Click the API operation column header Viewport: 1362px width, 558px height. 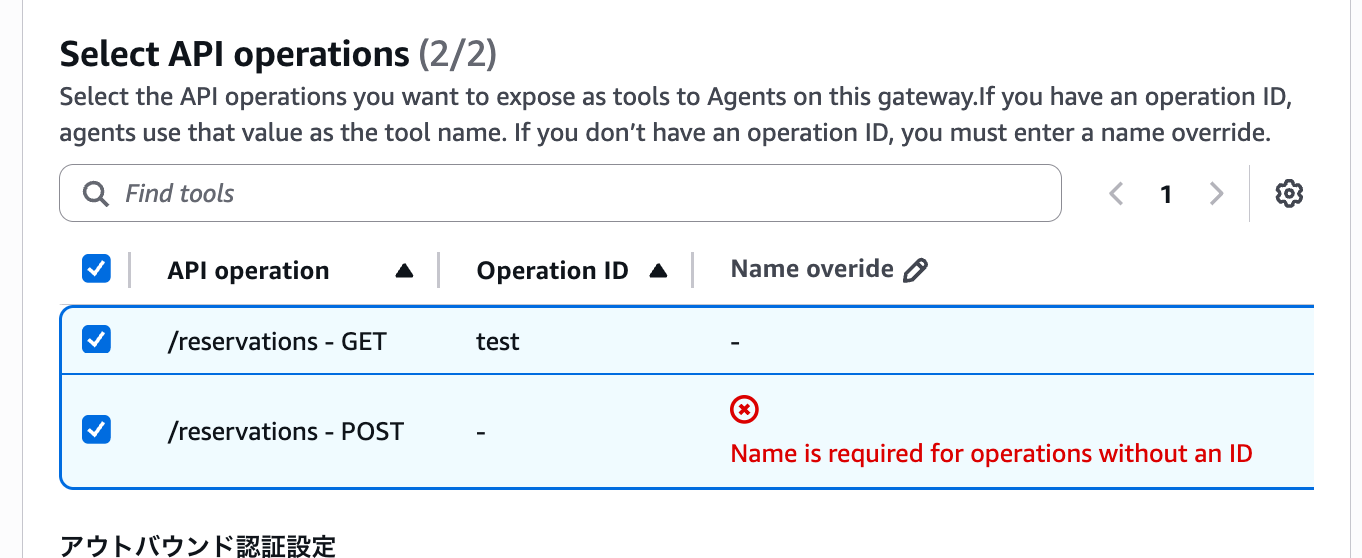coord(248,271)
